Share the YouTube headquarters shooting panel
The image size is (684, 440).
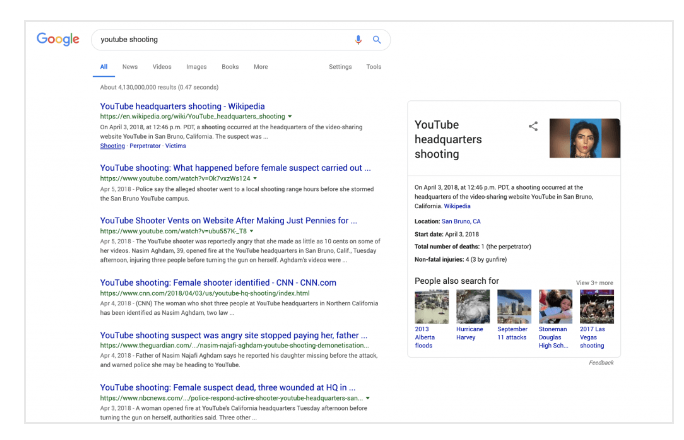(x=533, y=126)
